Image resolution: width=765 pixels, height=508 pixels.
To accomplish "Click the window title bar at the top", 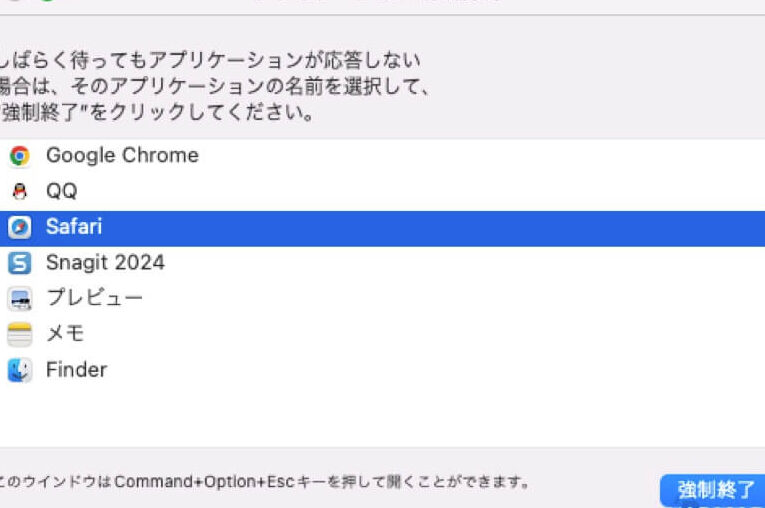I will pos(380,5).
